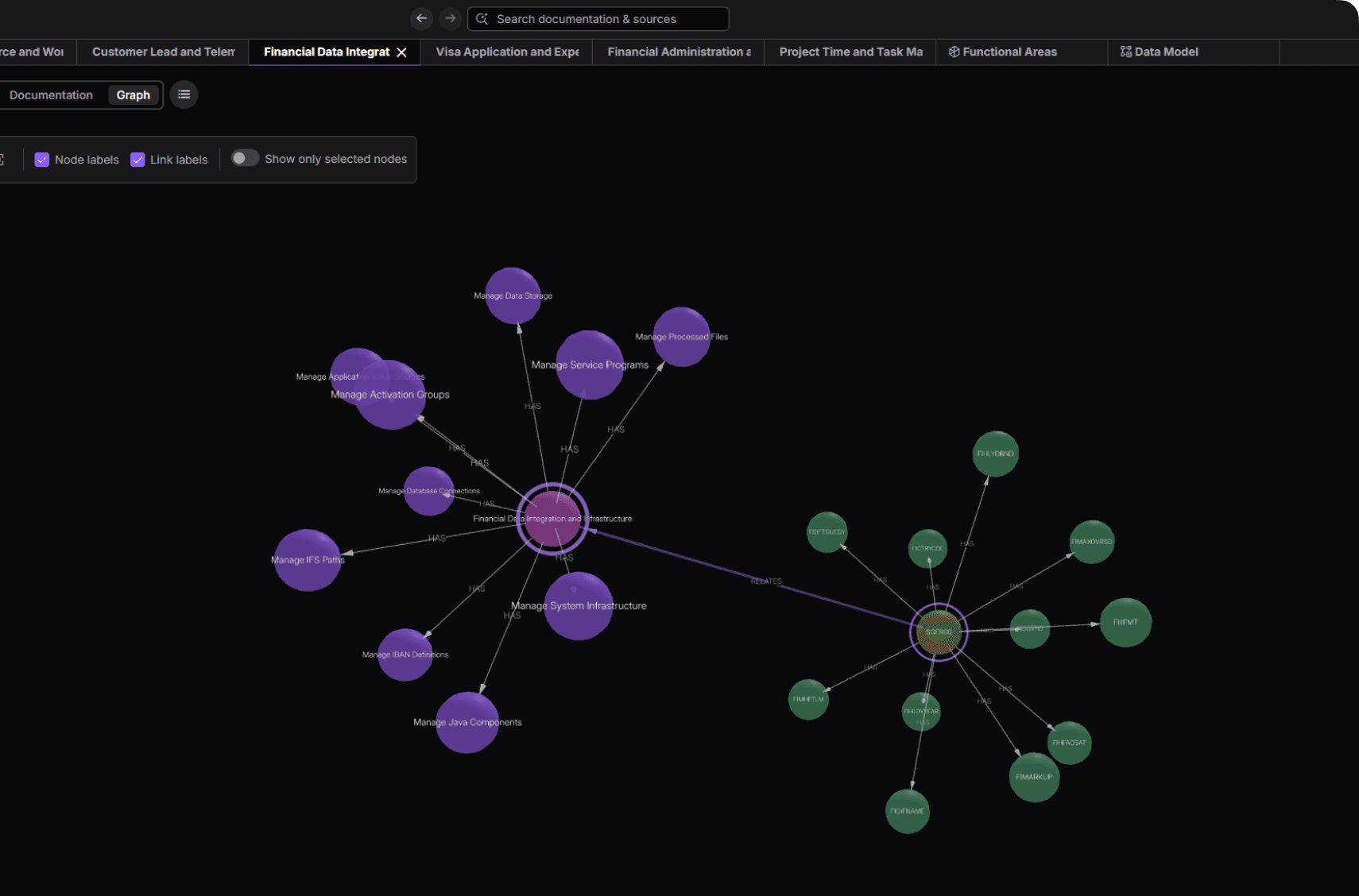Open the list view icon button
The image size is (1359, 896).
point(184,95)
